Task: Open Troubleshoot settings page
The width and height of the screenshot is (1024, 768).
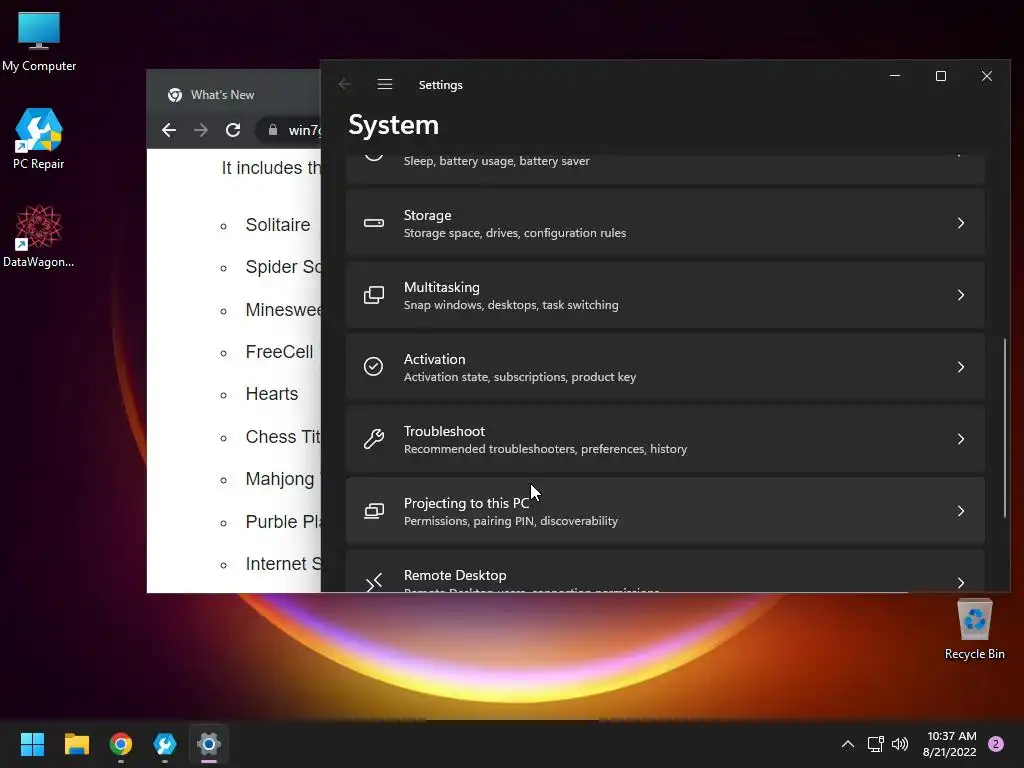Action: 665,439
